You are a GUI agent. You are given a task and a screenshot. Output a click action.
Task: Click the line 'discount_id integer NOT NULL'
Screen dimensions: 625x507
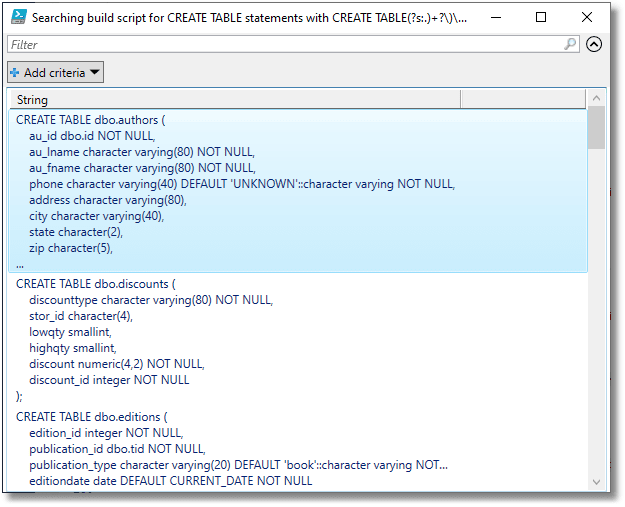click(x=109, y=380)
